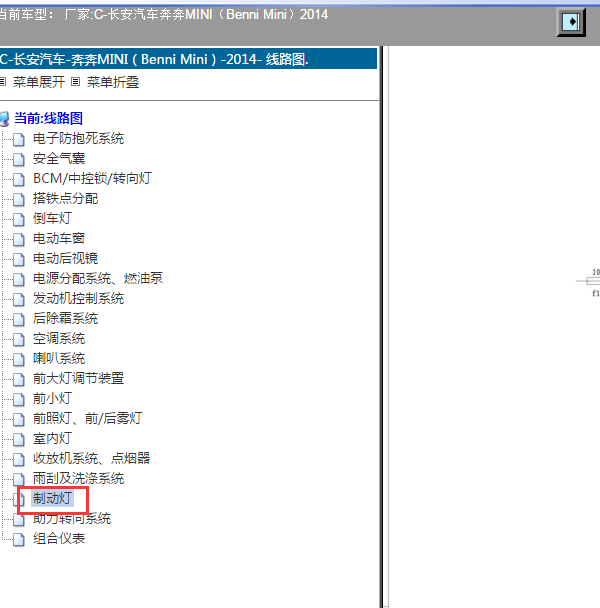Screen dimensions: 600x608
Task: Open the 倒车灯 item
Action: [52, 218]
